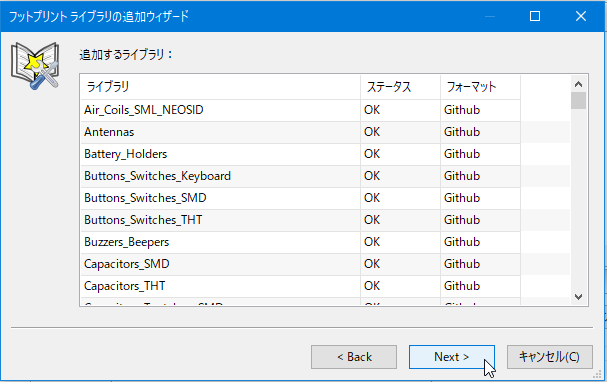The height and width of the screenshot is (382, 607).
Task: Click the scrollbar down arrow
Action: click(x=579, y=297)
